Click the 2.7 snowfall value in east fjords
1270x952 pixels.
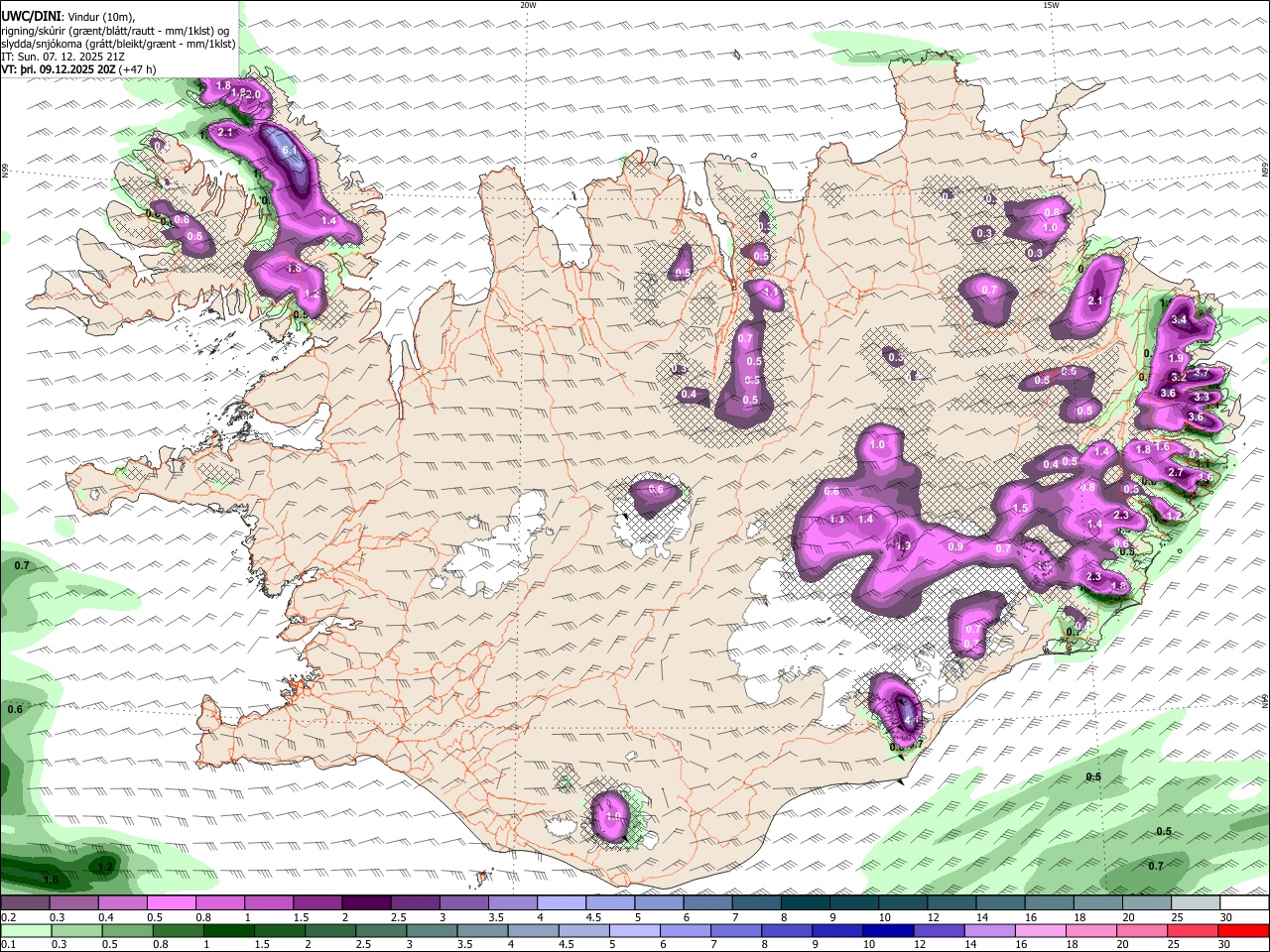pyautogui.click(x=1176, y=473)
